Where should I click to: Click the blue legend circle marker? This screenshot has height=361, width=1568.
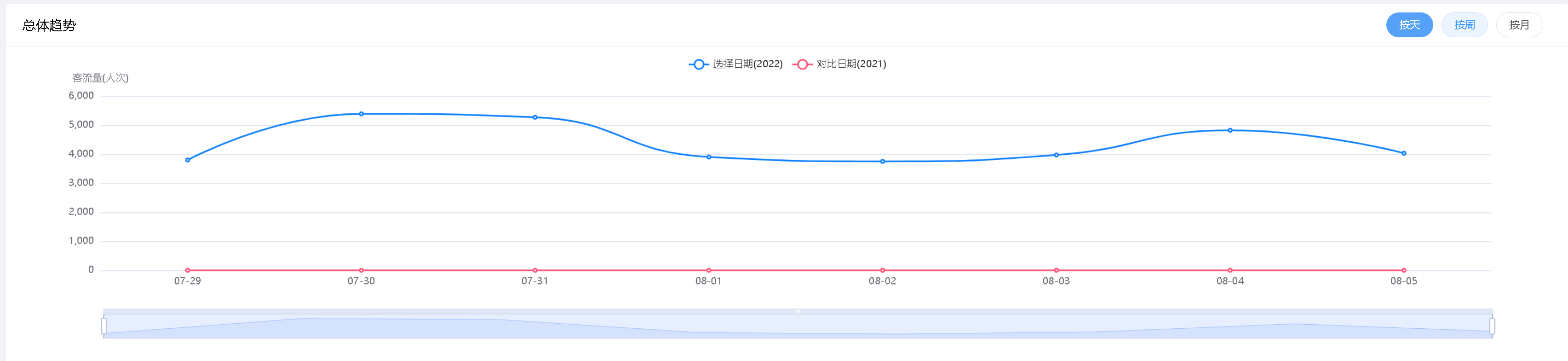pos(699,64)
